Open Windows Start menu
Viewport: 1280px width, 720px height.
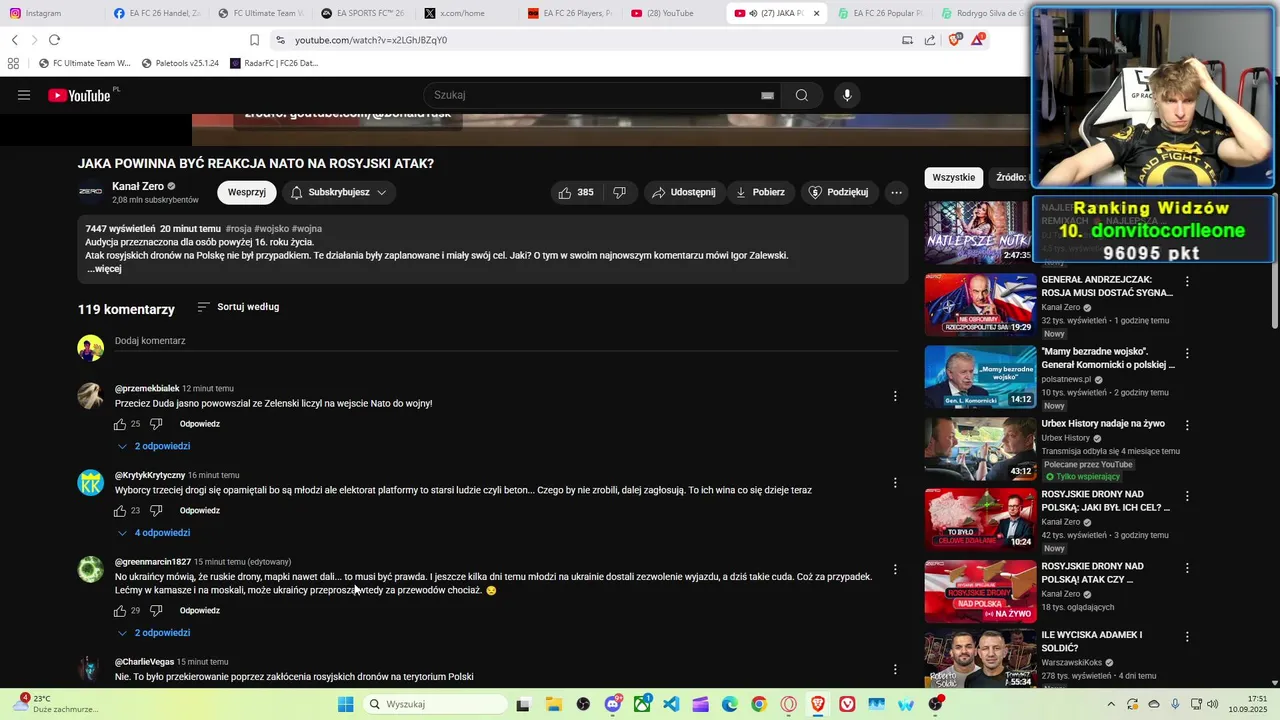[x=345, y=704]
